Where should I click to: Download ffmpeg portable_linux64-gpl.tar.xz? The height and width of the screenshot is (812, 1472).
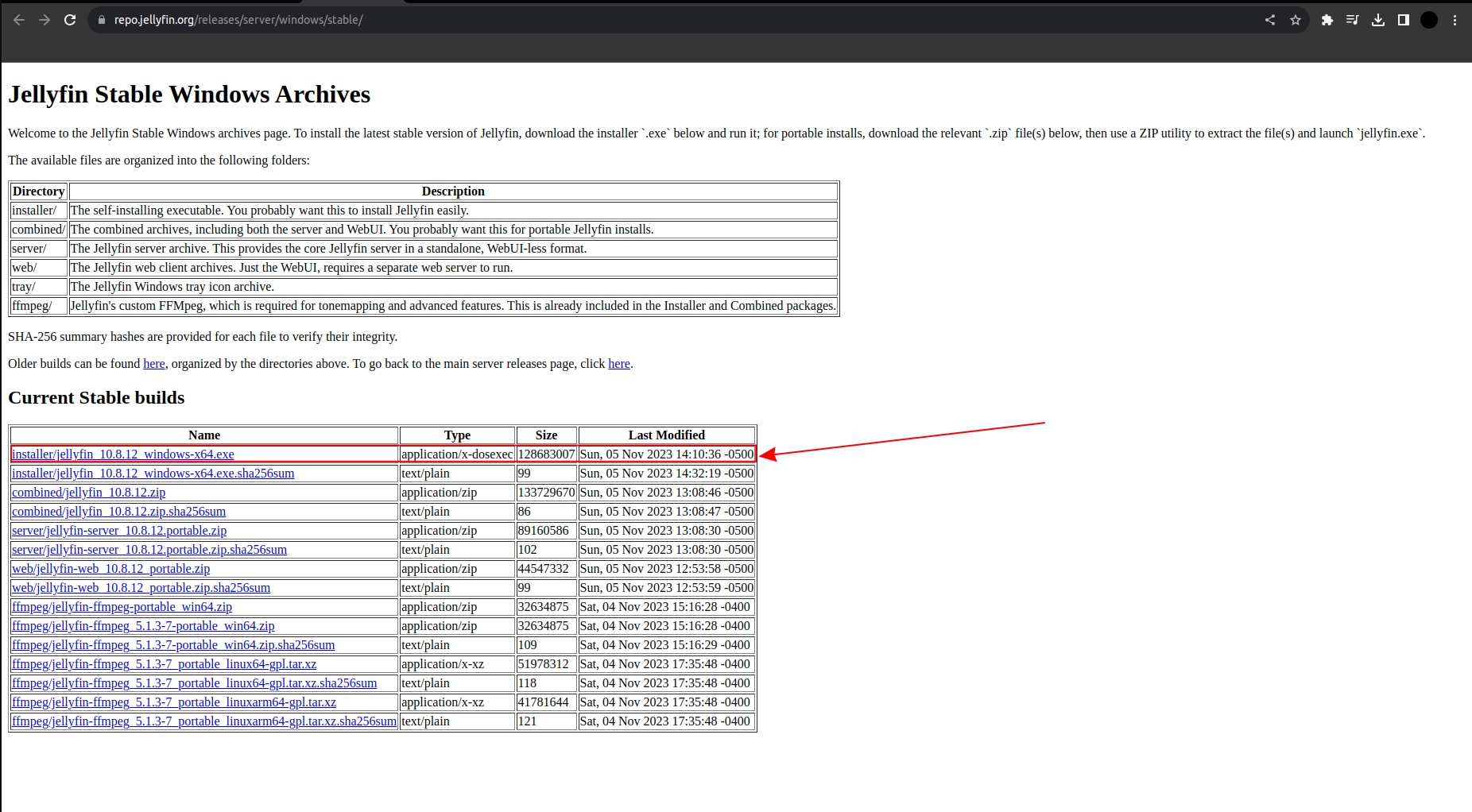click(x=164, y=664)
